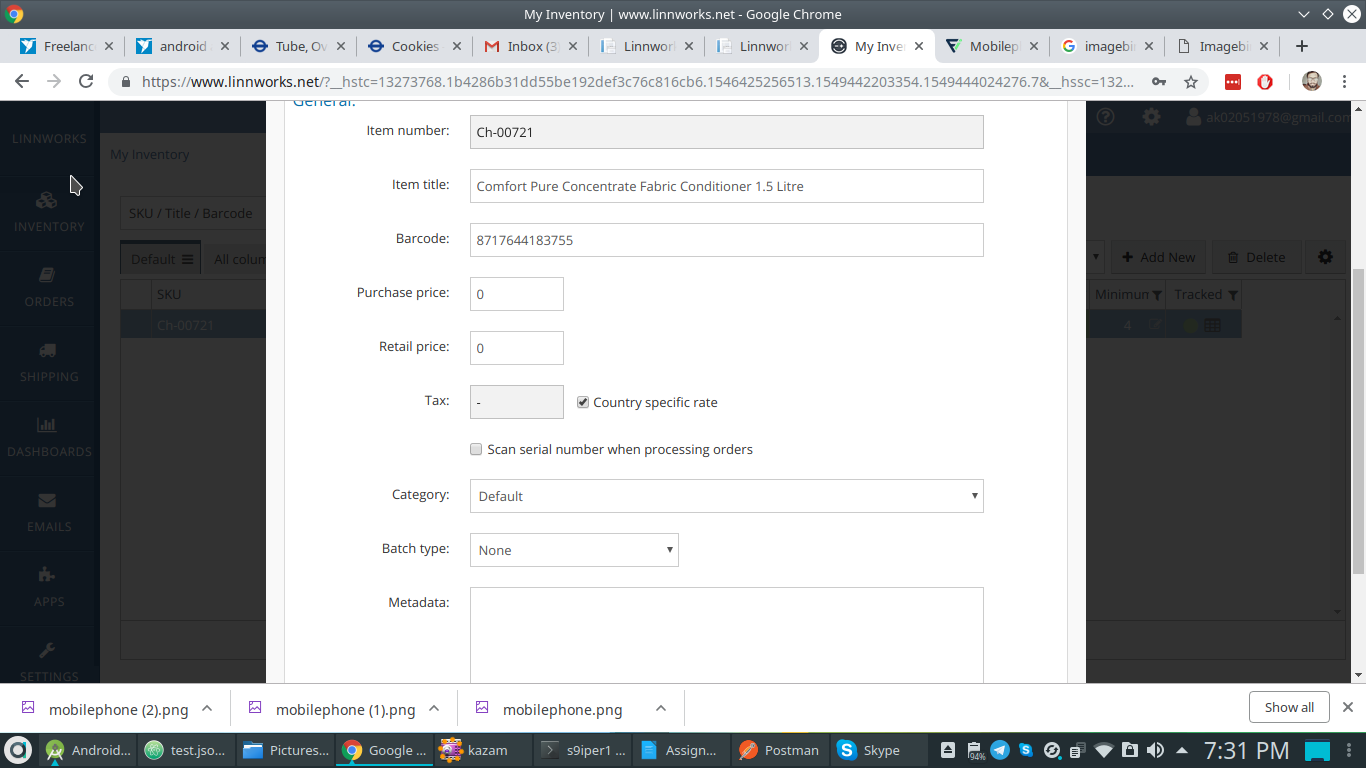
Task: Reload the Linnworks page
Action: [x=86, y=82]
